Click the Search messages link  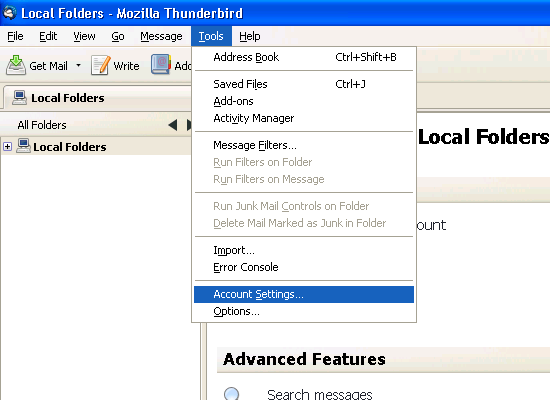click(x=320, y=394)
